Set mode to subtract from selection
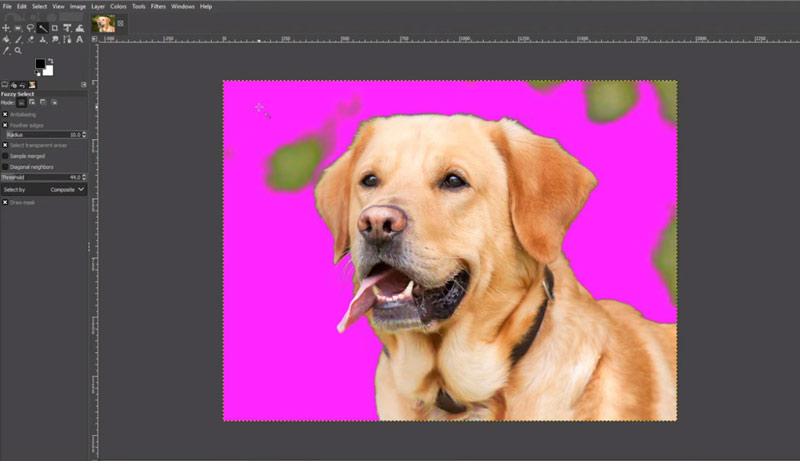The image size is (800, 461). pyautogui.click(x=43, y=102)
